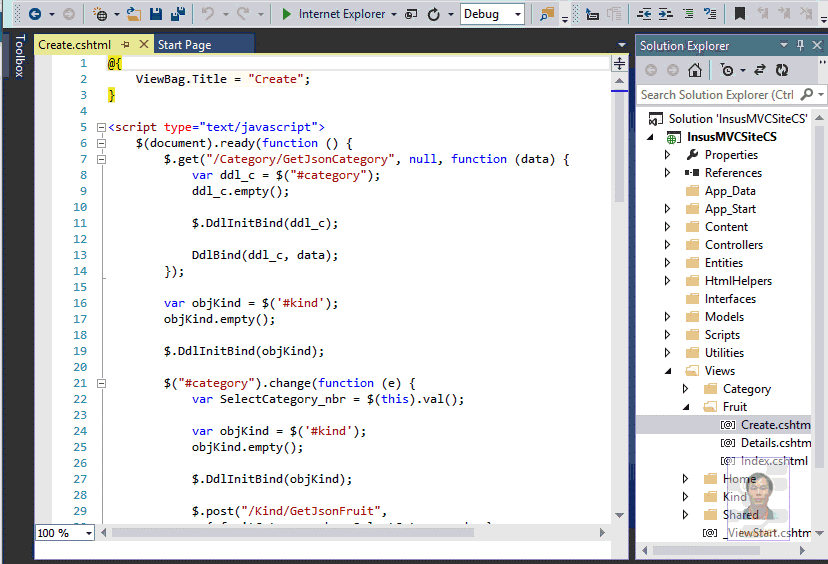
Task: Click the Find in Files toolbar icon
Action: (x=547, y=14)
